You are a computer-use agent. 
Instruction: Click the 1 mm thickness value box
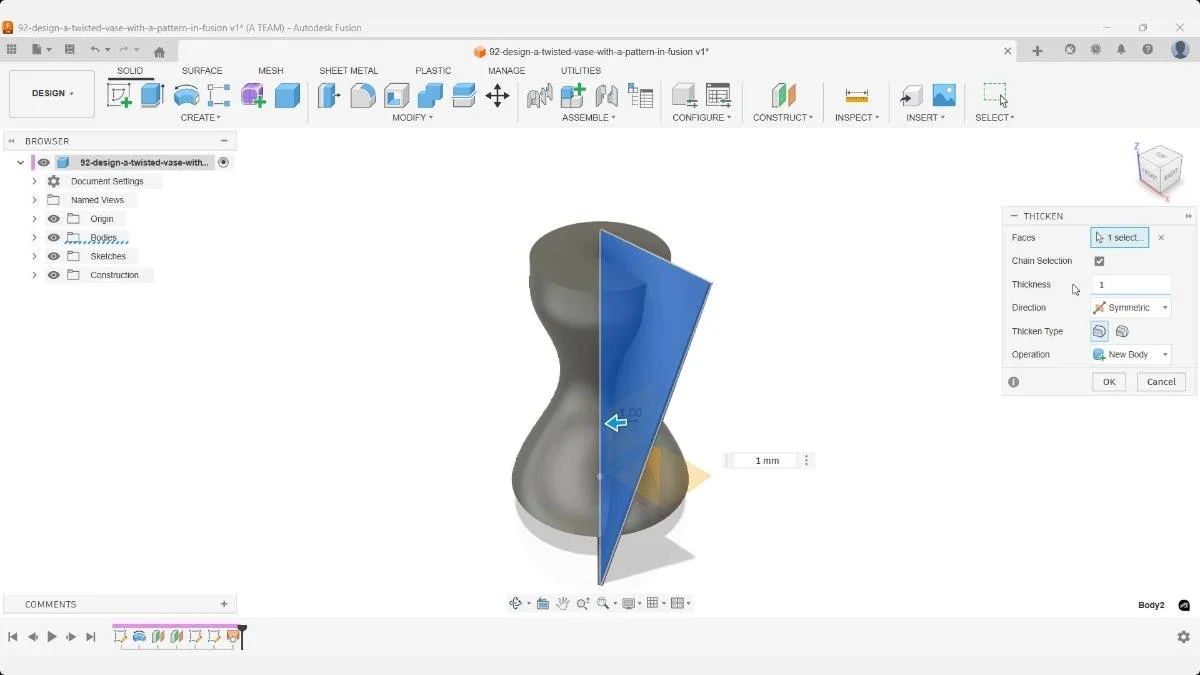(x=765, y=460)
